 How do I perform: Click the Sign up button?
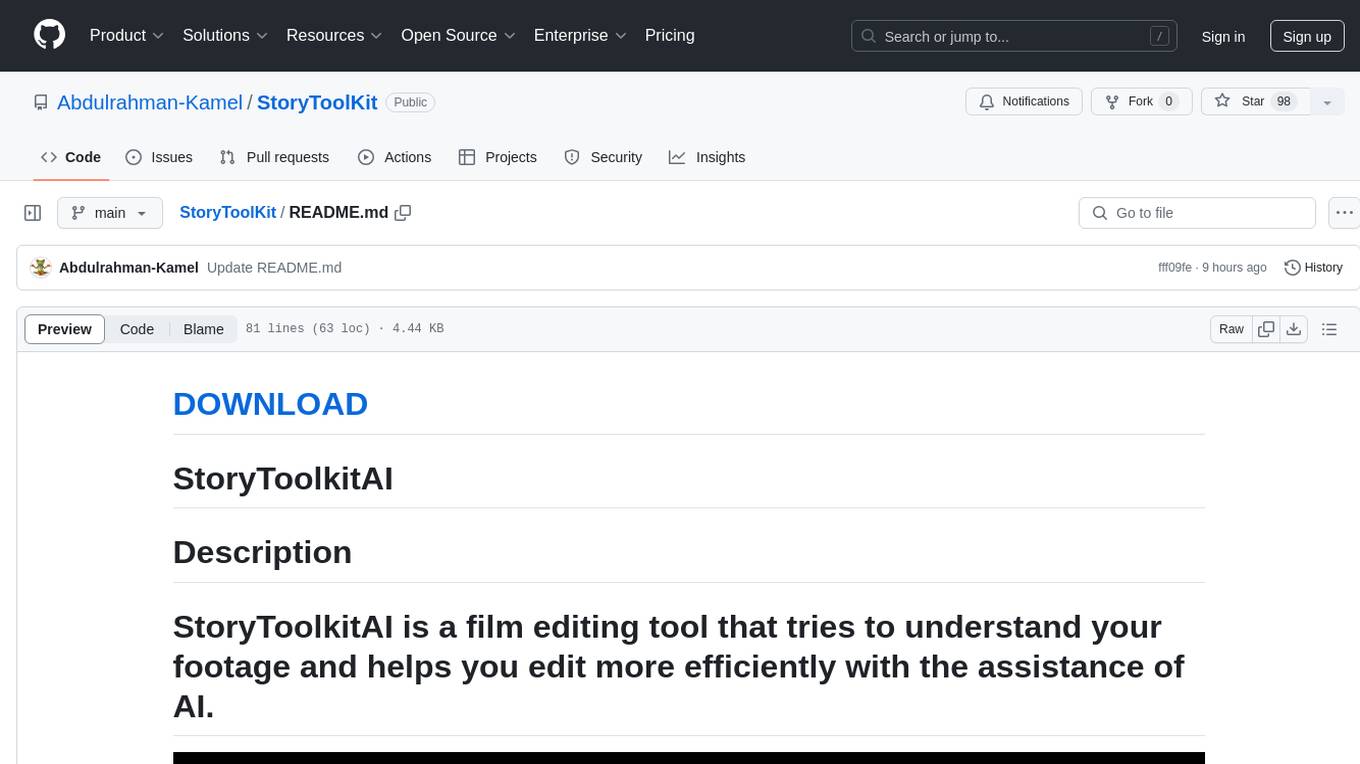[x=1307, y=36]
